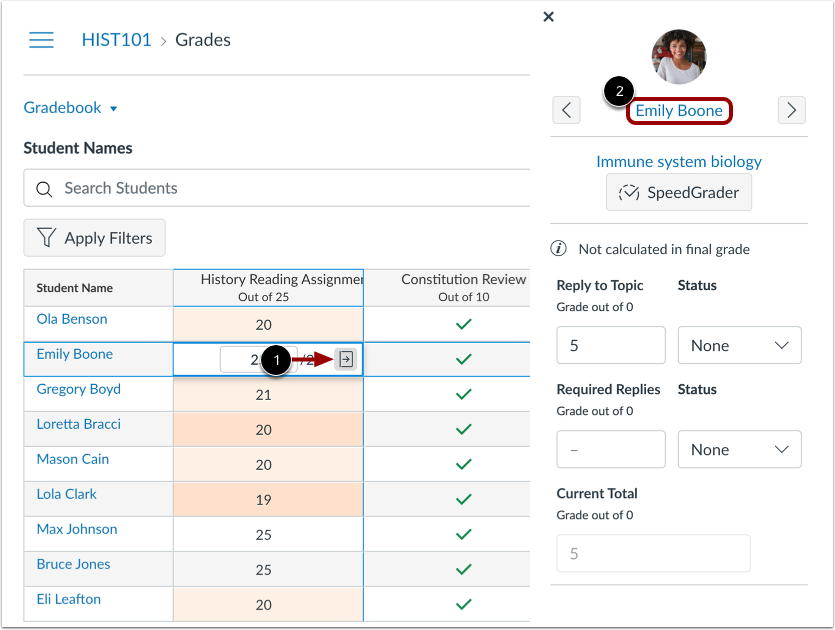Screen dimensions: 835x630
Task: Click Emily Boone's profile photo
Action: tap(679, 57)
